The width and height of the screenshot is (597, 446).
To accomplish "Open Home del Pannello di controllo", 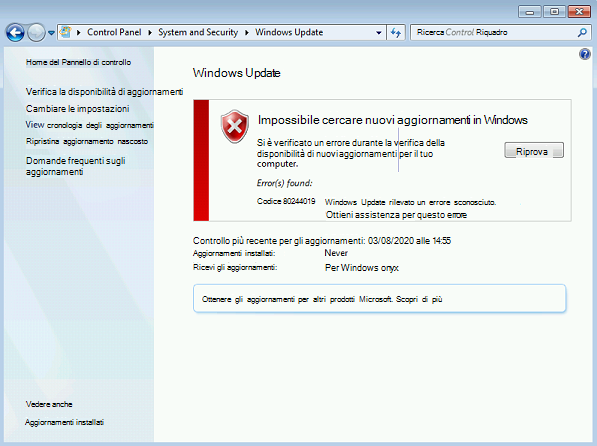I will (78, 62).
